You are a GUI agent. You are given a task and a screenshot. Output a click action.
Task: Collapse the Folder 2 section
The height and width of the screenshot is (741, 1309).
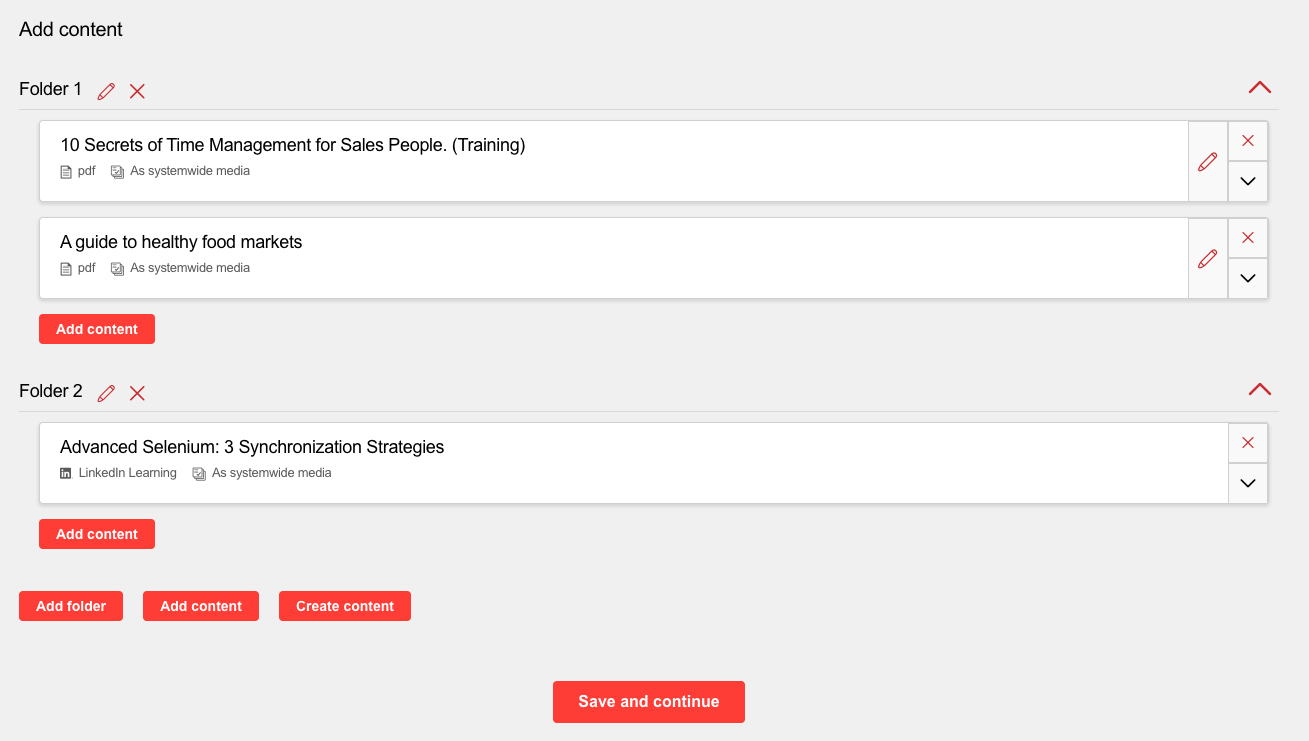pyautogui.click(x=1259, y=390)
